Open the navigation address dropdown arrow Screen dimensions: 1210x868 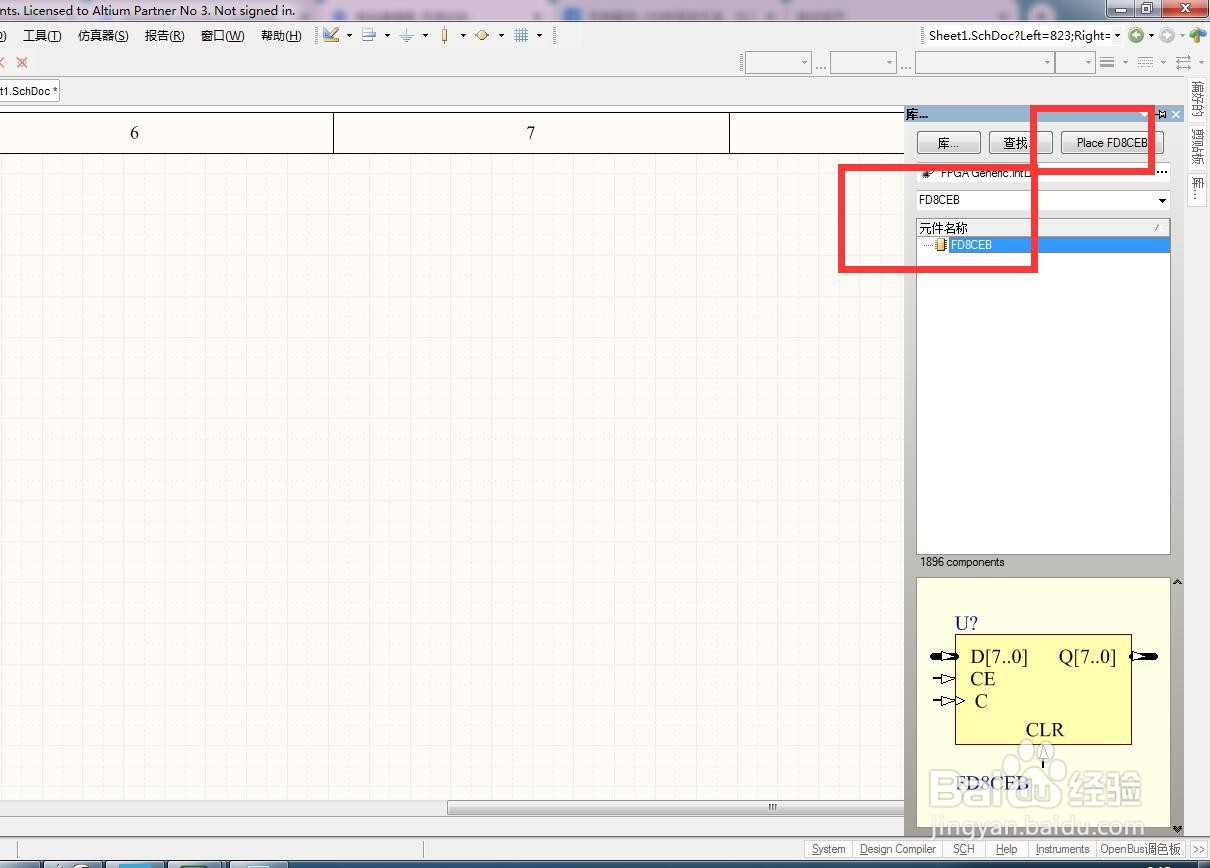[1117, 36]
